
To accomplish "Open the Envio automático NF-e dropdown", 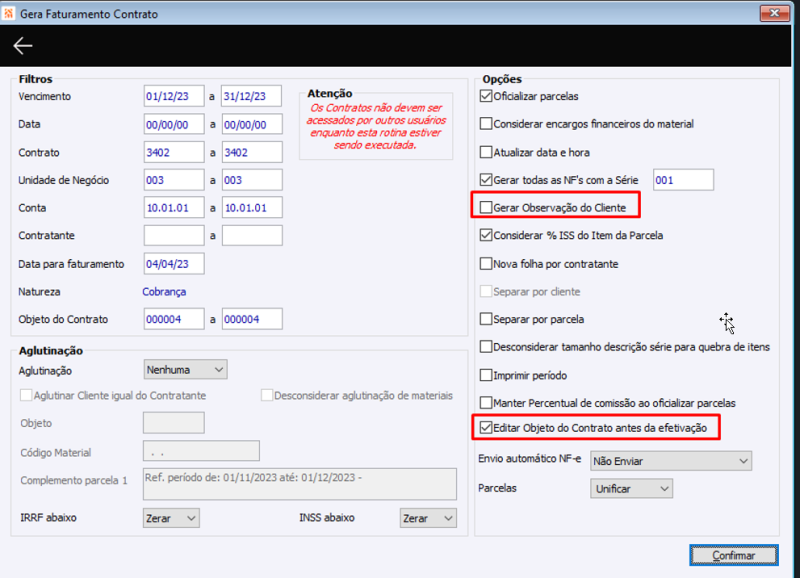I will [x=669, y=460].
